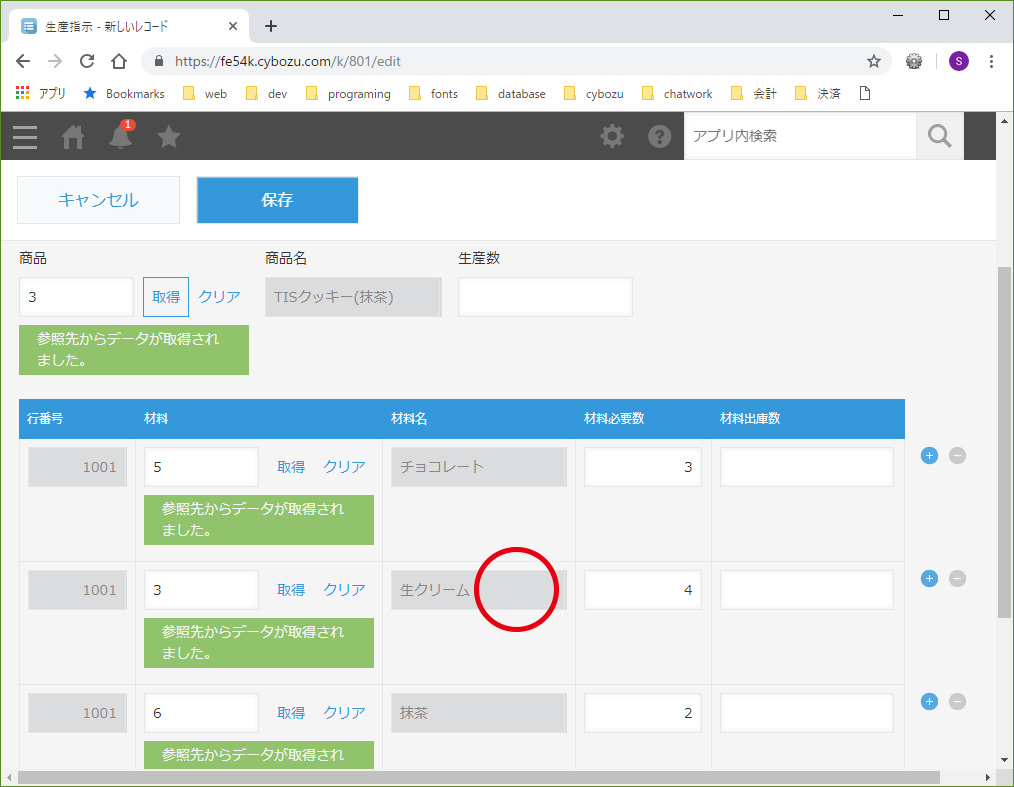Cancel editing with キャンセル button

click(98, 200)
